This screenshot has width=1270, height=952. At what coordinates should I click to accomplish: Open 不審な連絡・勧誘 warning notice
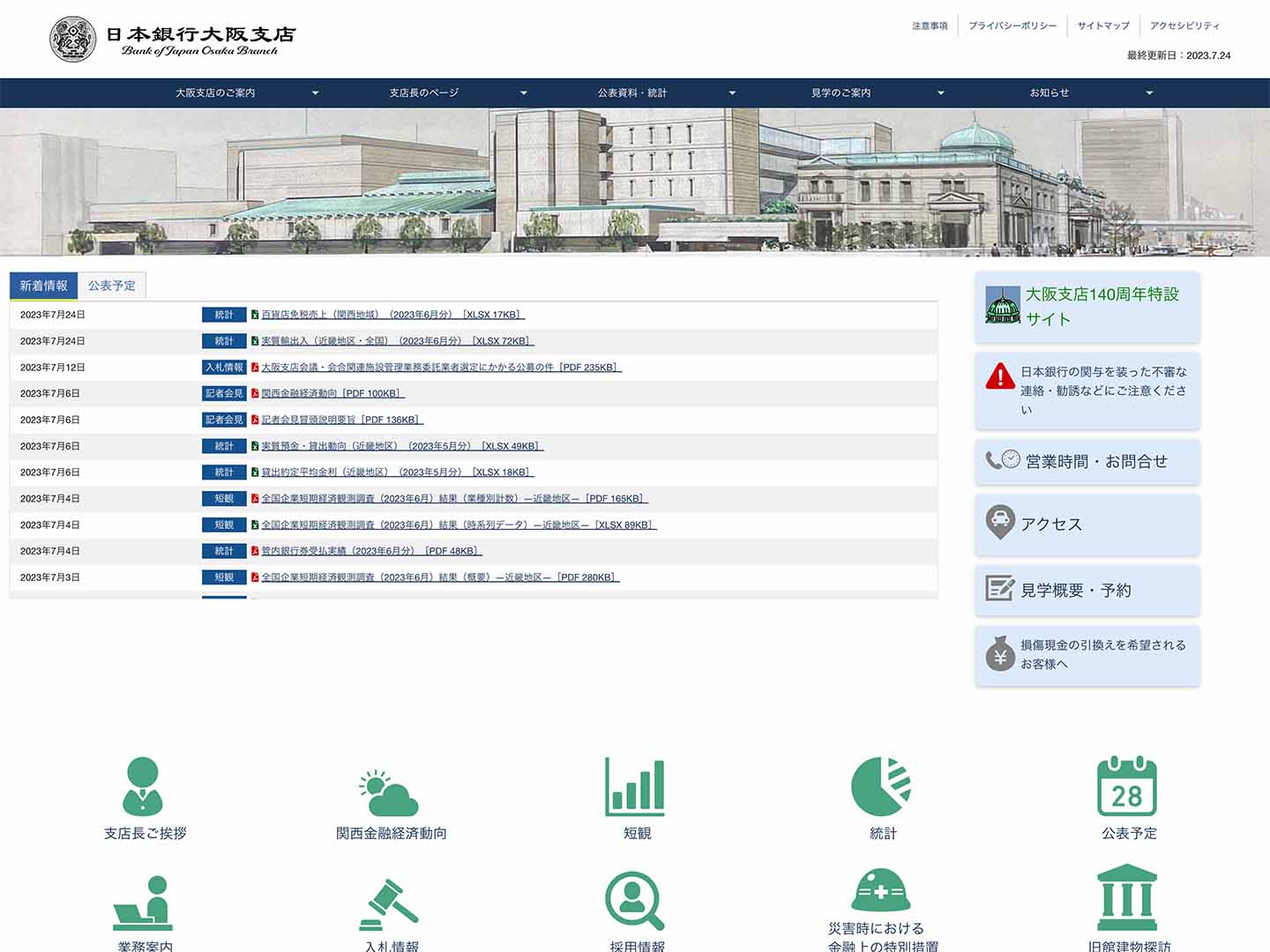click(1087, 390)
